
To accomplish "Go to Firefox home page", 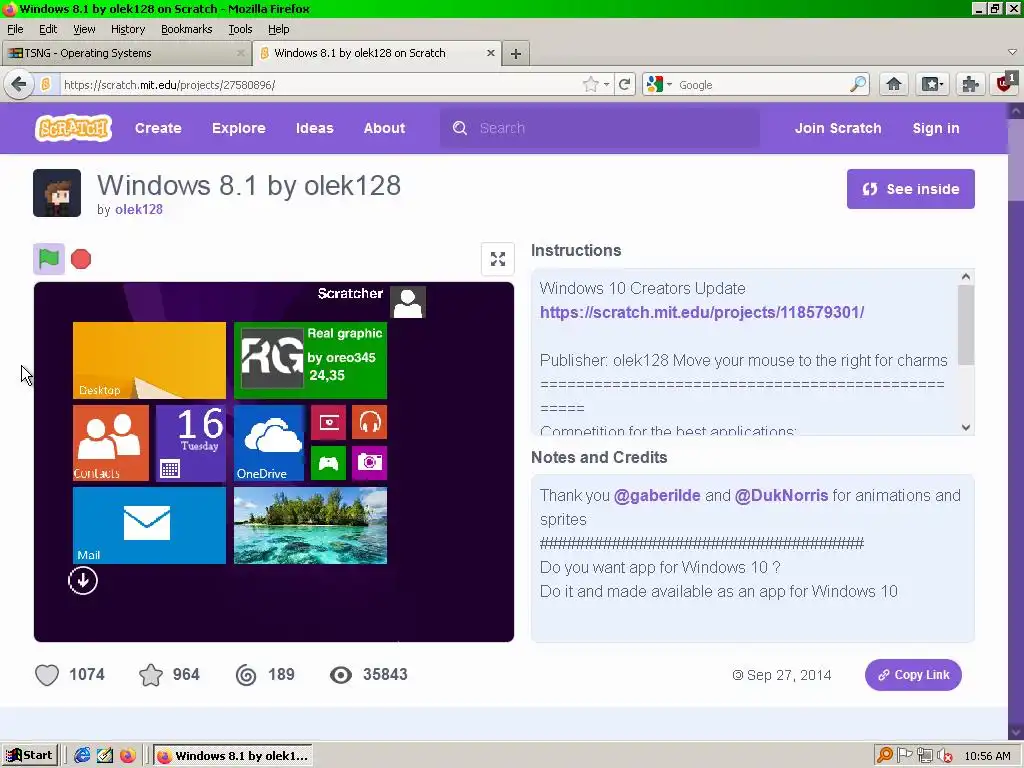I will tap(894, 84).
